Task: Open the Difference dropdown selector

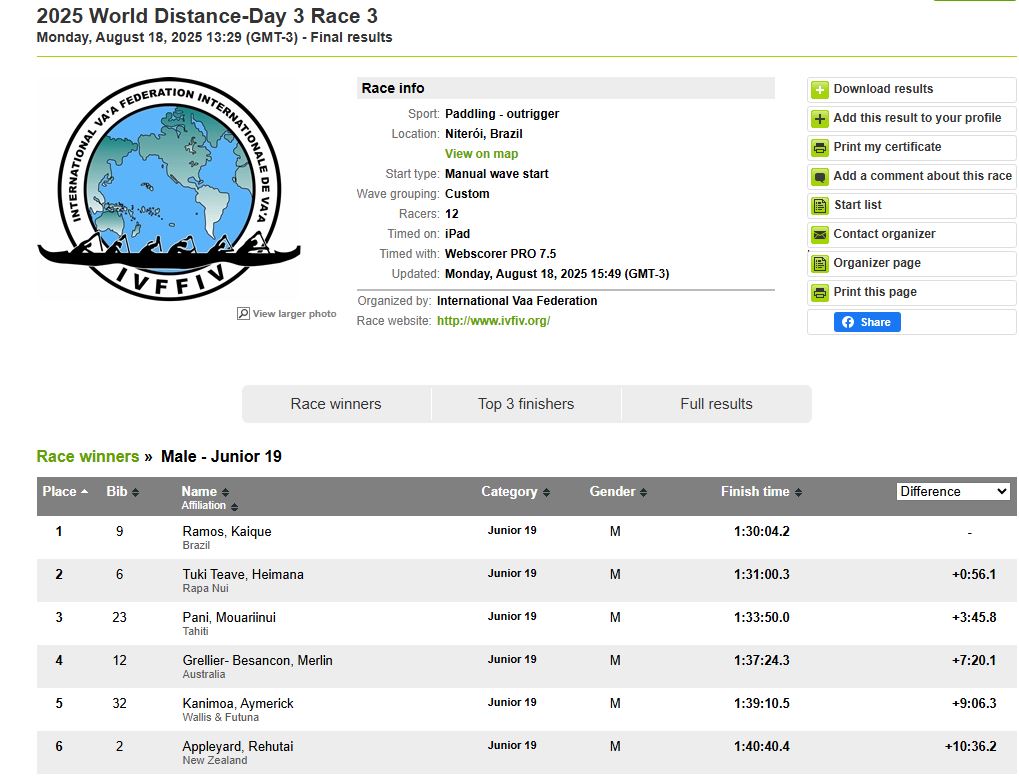Action: (953, 491)
